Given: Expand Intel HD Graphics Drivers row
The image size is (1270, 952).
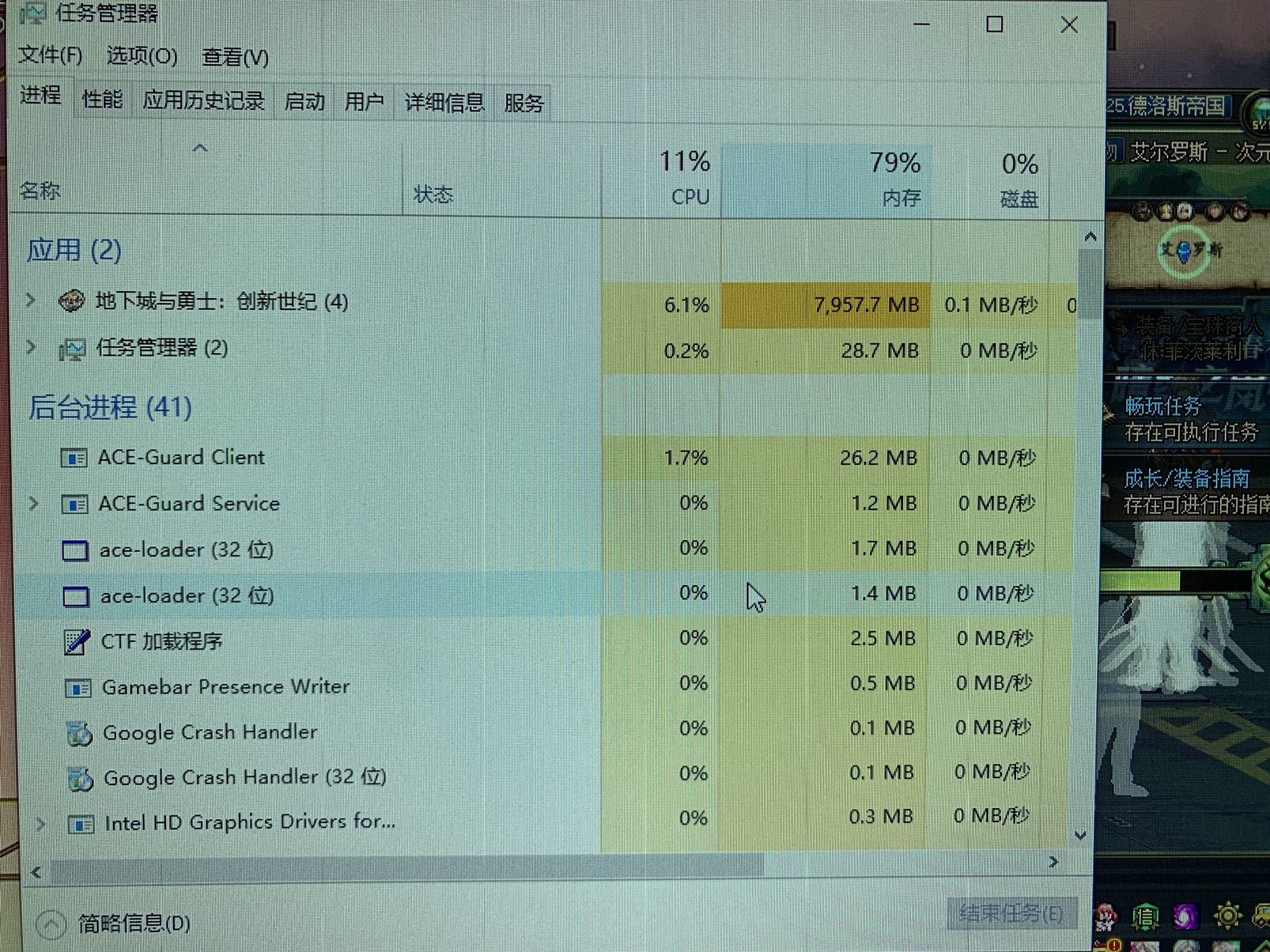Looking at the screenshot, I should 40,823.
